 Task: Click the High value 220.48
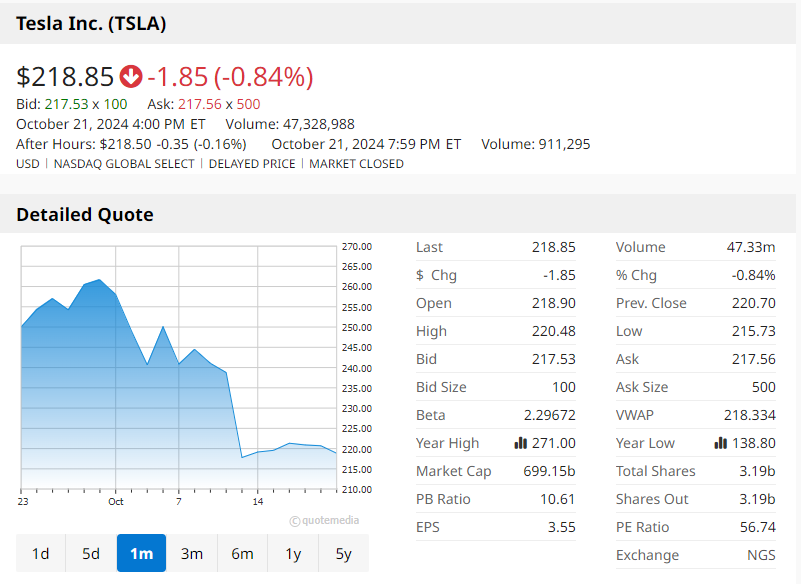tap(553, 331)
